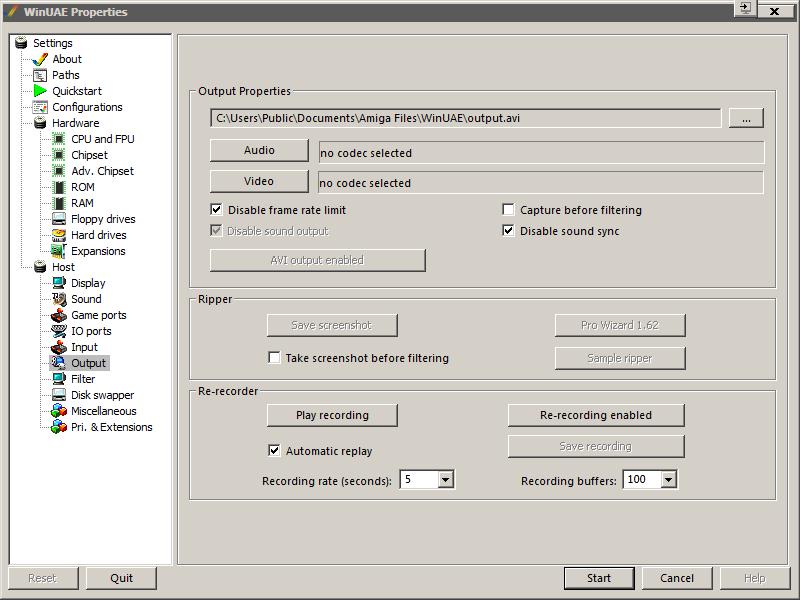The width and height of the screenshot is (800, 600).
Task: Click the Configurations icon
Action: tap(40, 107)
